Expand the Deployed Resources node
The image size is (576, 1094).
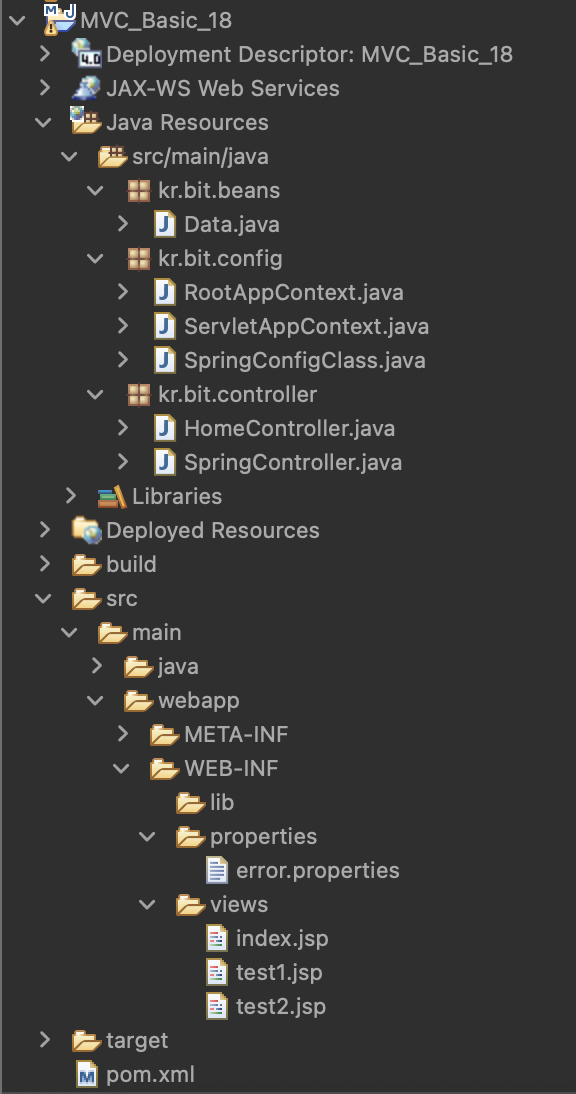point(45,530)
